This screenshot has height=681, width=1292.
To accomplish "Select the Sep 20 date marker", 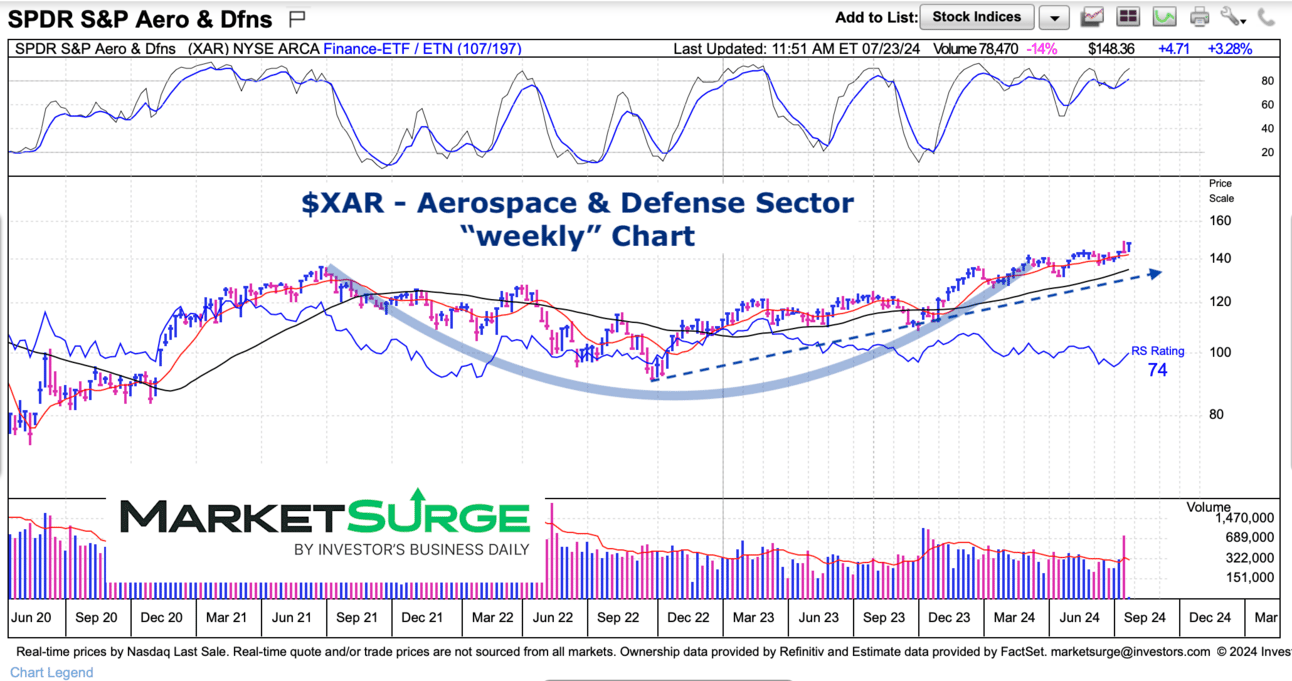I will click(x=97, y=617).
